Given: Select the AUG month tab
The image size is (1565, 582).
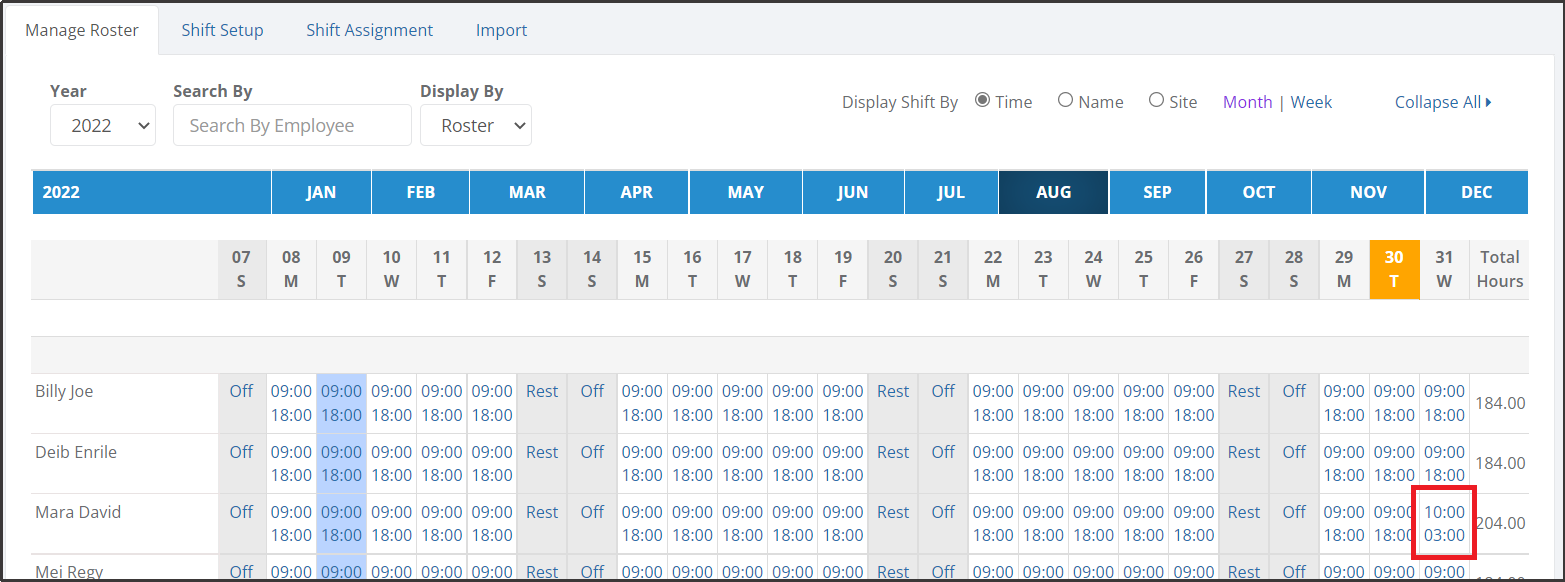Looking at the screenshot, I should (1053, 192).
